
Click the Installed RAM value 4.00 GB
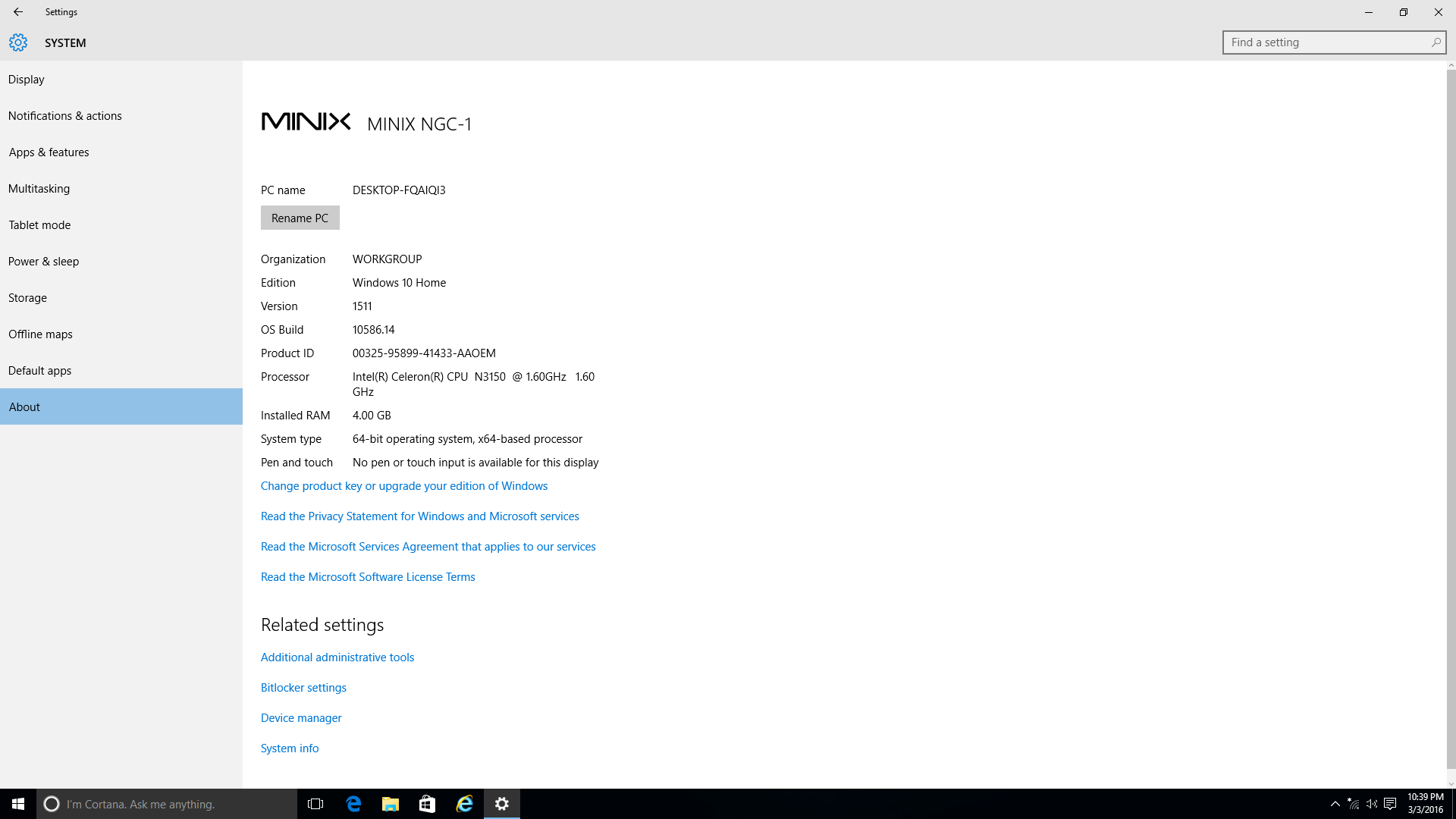372,416
